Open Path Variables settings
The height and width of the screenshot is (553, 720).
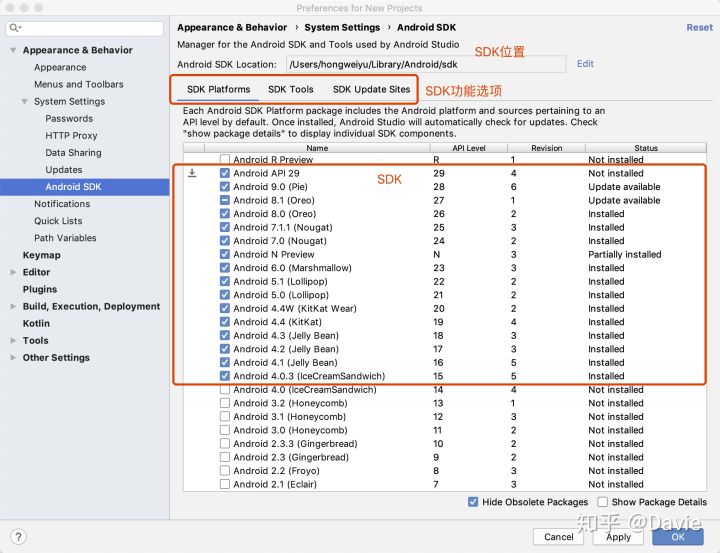65,238
